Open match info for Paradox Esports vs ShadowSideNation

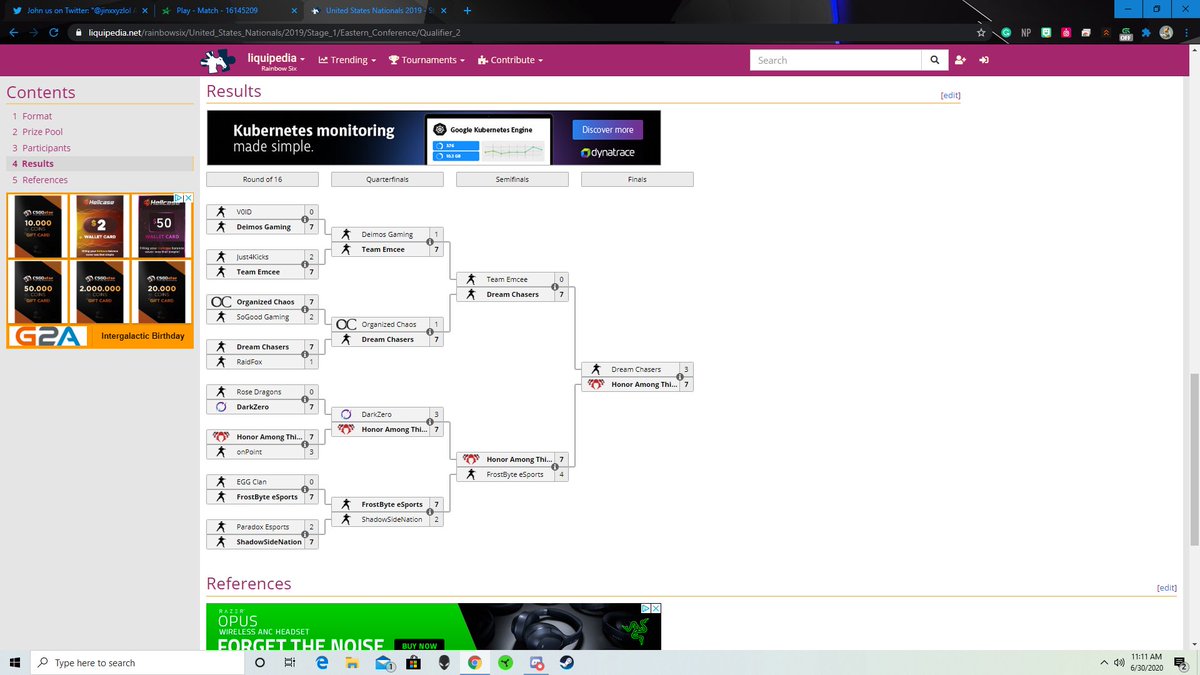[x=304, y=535]
